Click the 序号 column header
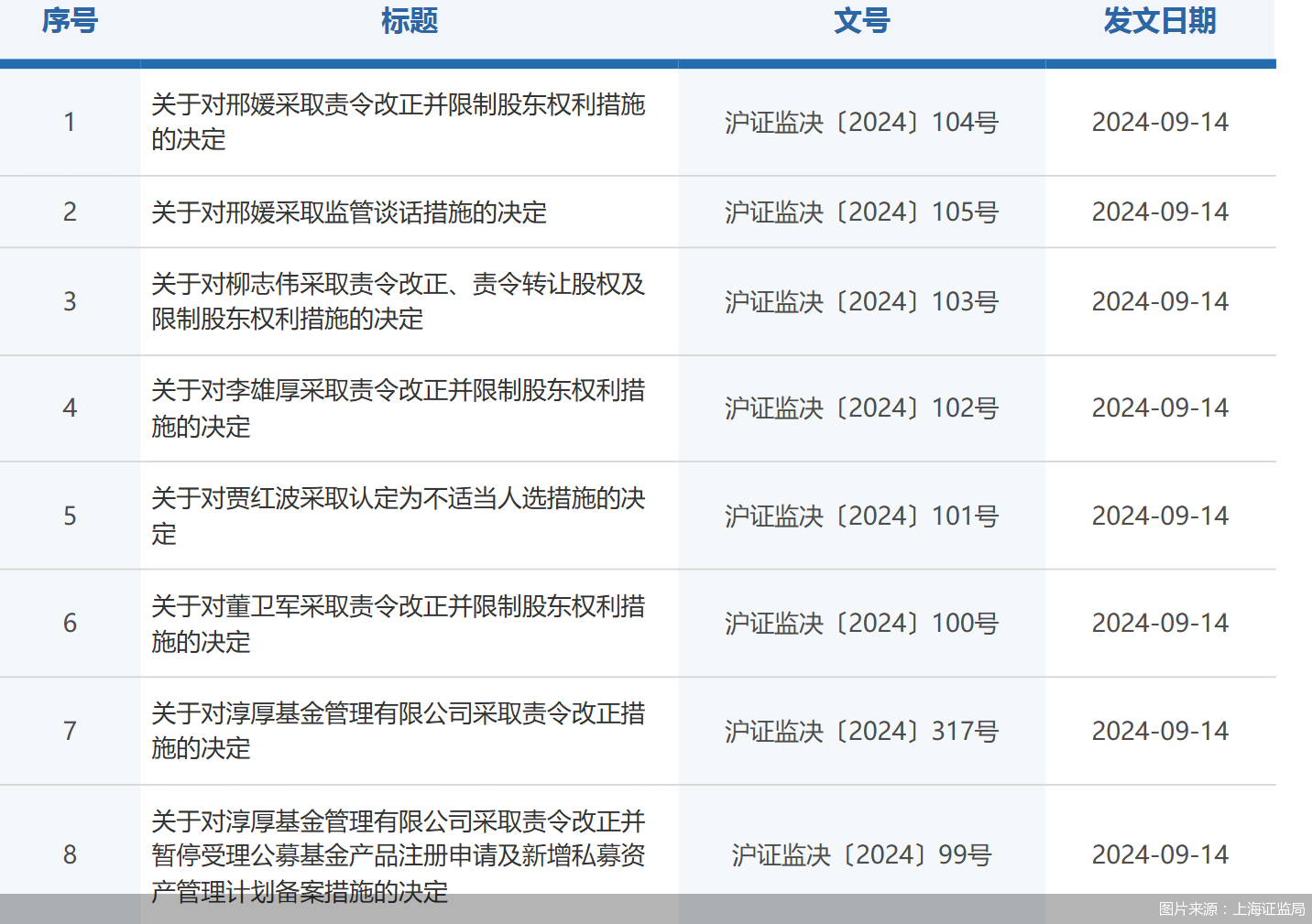This screenshot has height=924, width=1312. 70,21
